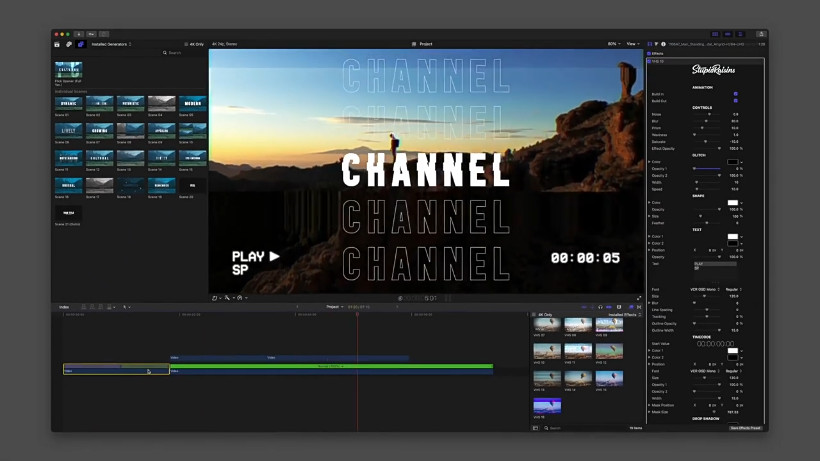820x461 pixels.
Task: Click the Share export icon
Action: pos(761,34)
